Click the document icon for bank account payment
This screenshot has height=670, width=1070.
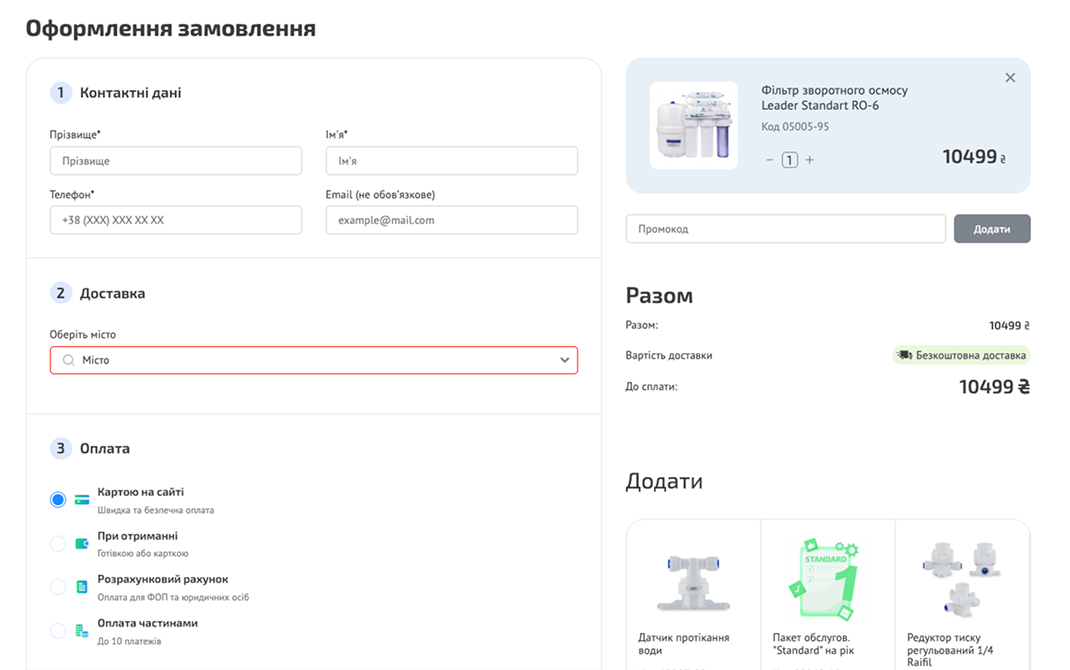(x=82, y=587)
